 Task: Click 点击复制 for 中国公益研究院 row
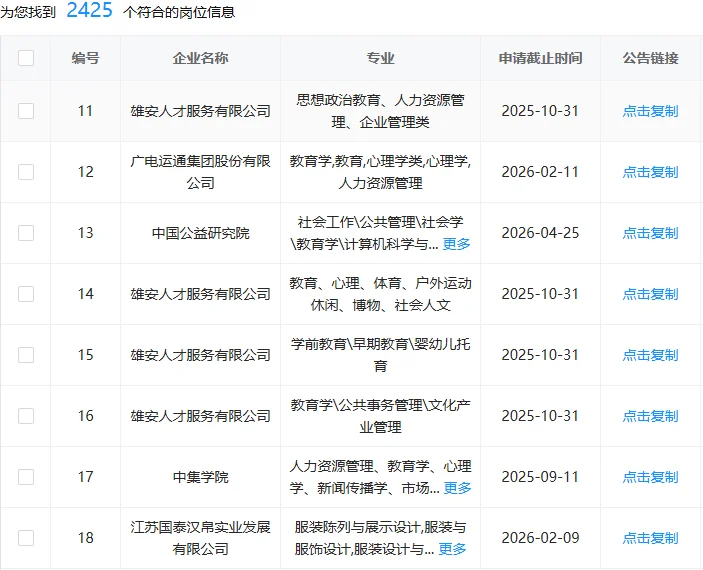pyautogui.click(x=651, y=233)
